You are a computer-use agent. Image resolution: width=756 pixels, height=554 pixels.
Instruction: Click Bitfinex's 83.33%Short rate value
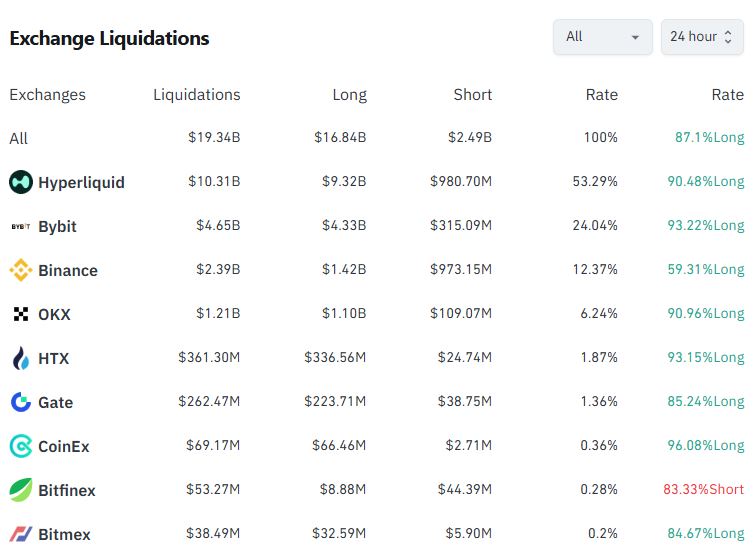703,490
